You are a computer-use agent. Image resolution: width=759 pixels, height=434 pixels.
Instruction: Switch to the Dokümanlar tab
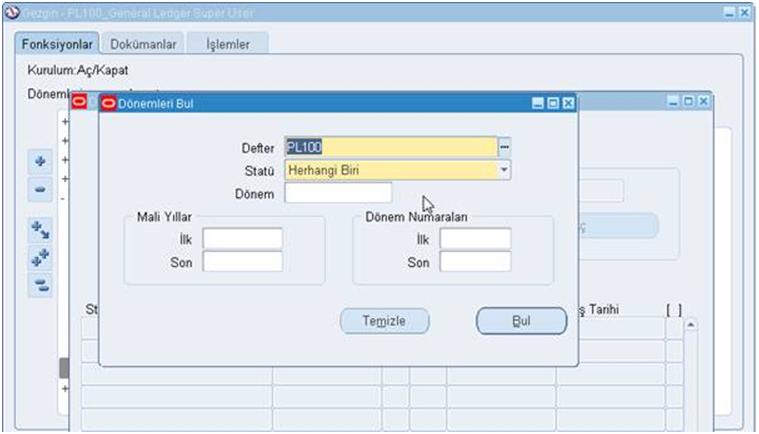point(143,45)
